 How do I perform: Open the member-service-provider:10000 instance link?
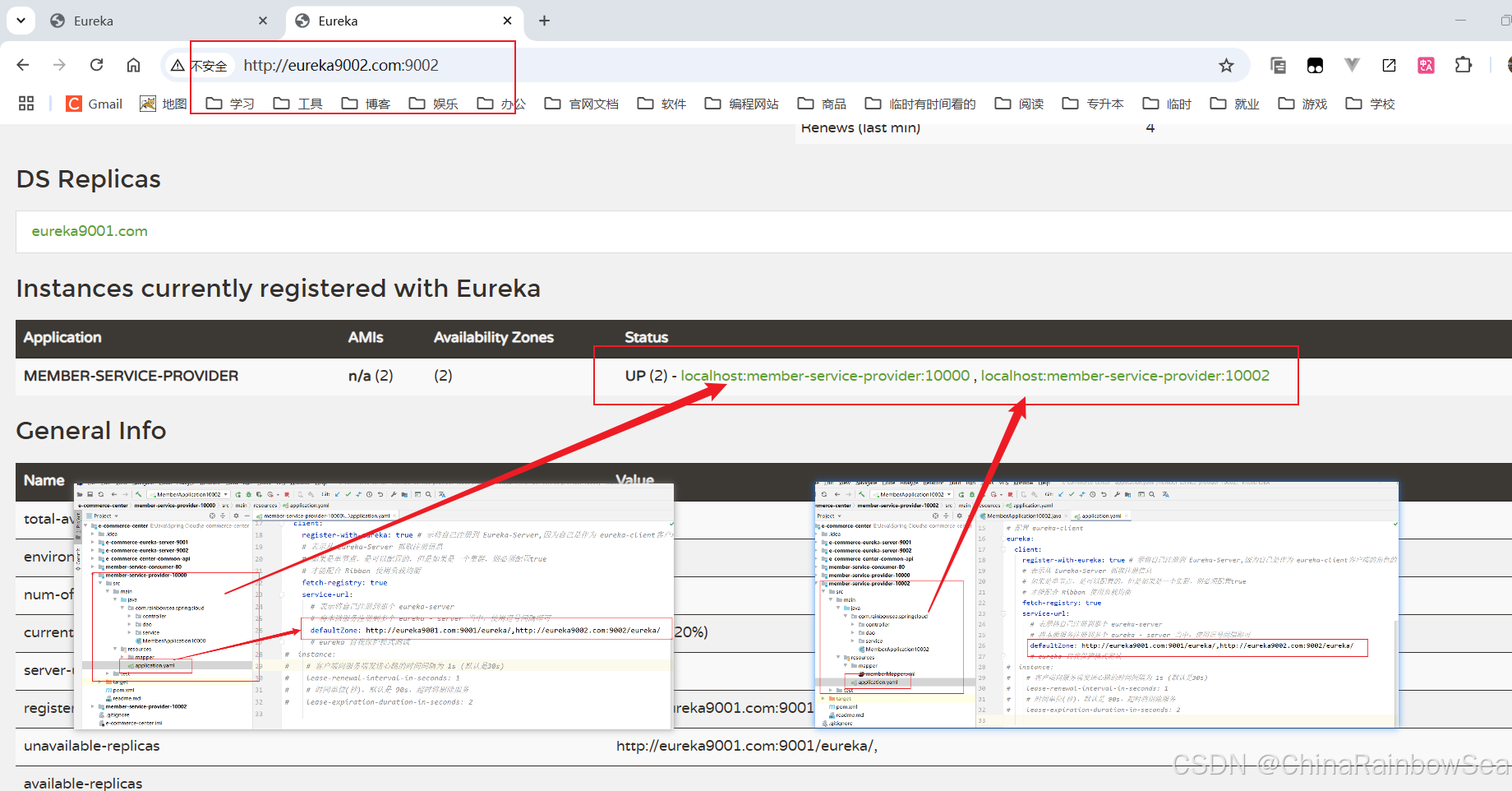click(x=825, y=376)
